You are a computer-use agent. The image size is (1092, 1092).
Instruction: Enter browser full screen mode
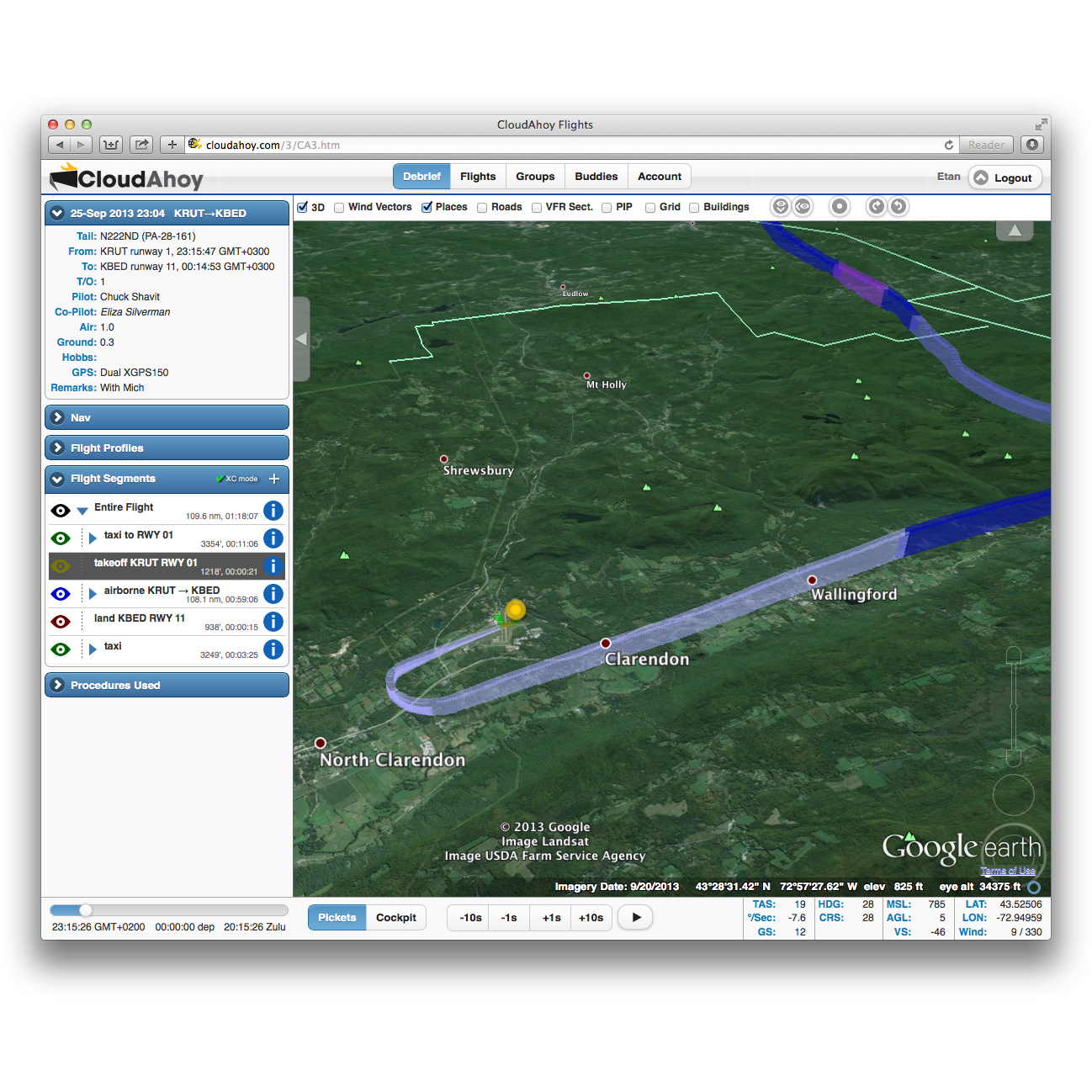pos(1042,125)
